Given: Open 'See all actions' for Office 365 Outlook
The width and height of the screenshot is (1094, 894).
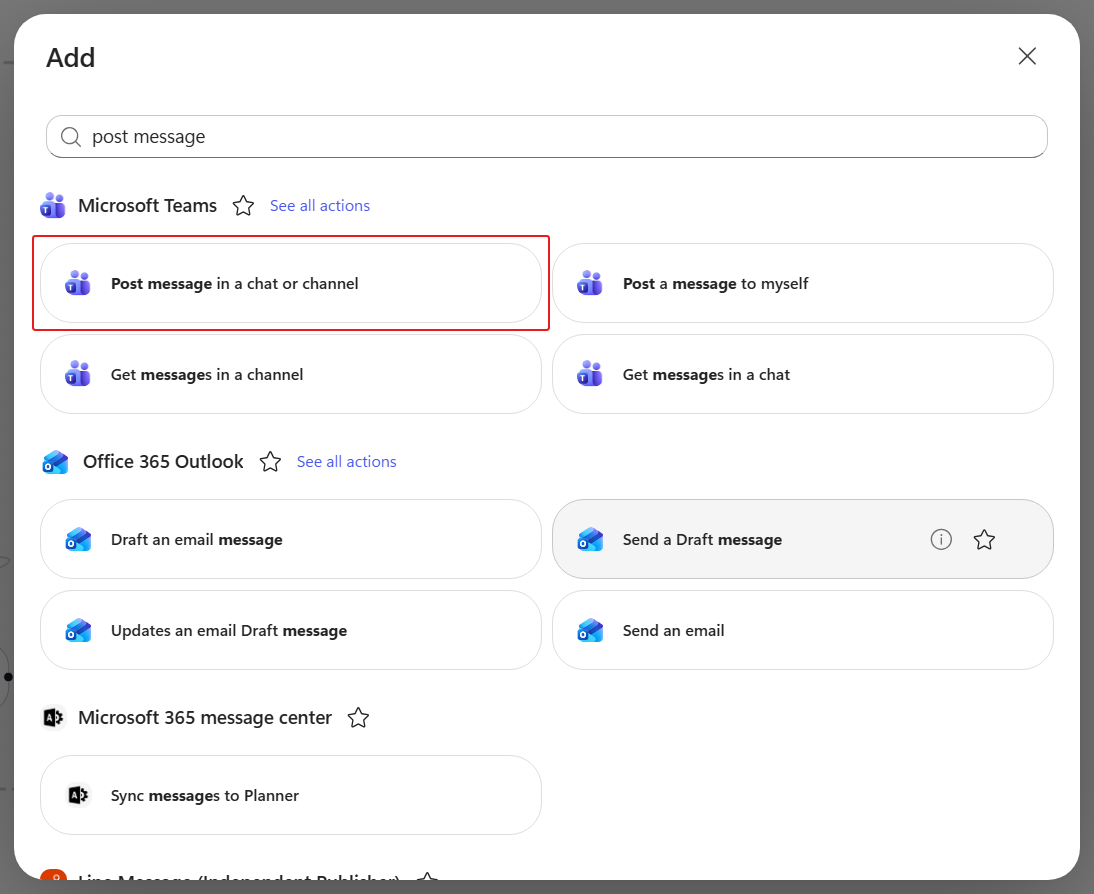Looking at the screenshot, I should click(346, 462).
